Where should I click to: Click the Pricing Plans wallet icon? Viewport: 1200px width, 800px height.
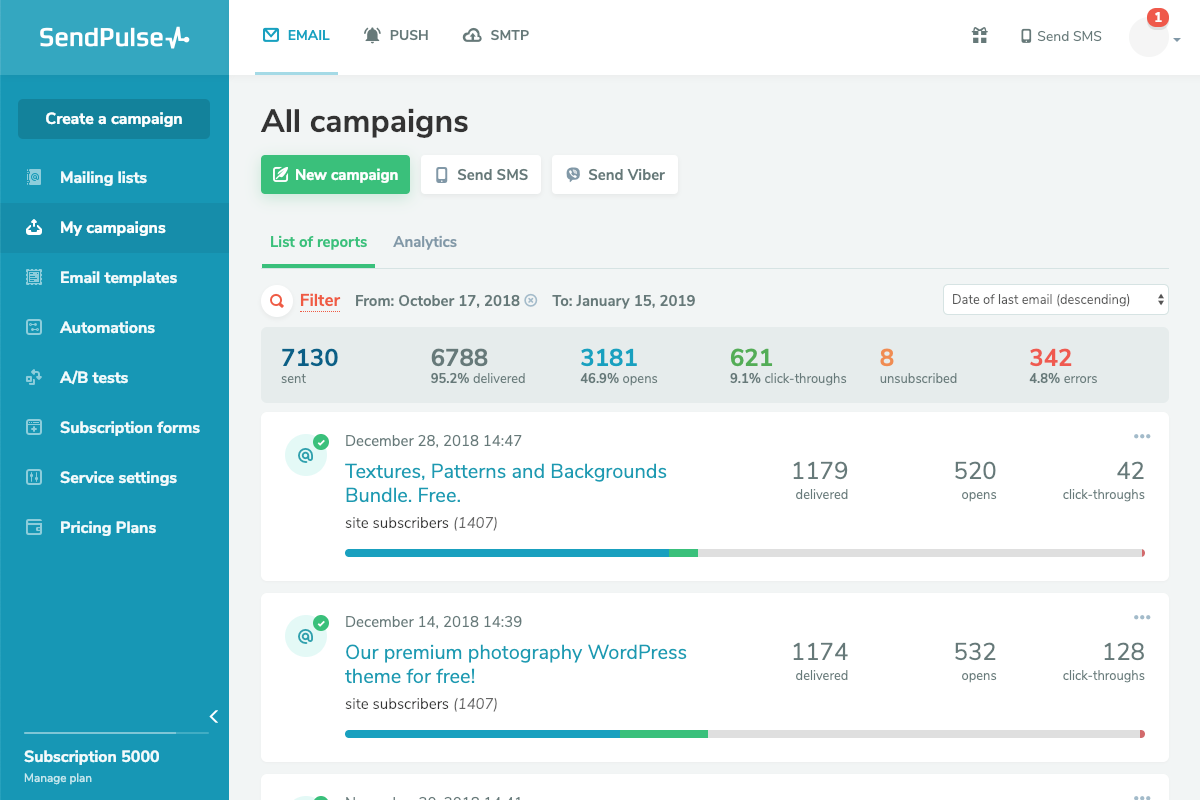point(34,528)
